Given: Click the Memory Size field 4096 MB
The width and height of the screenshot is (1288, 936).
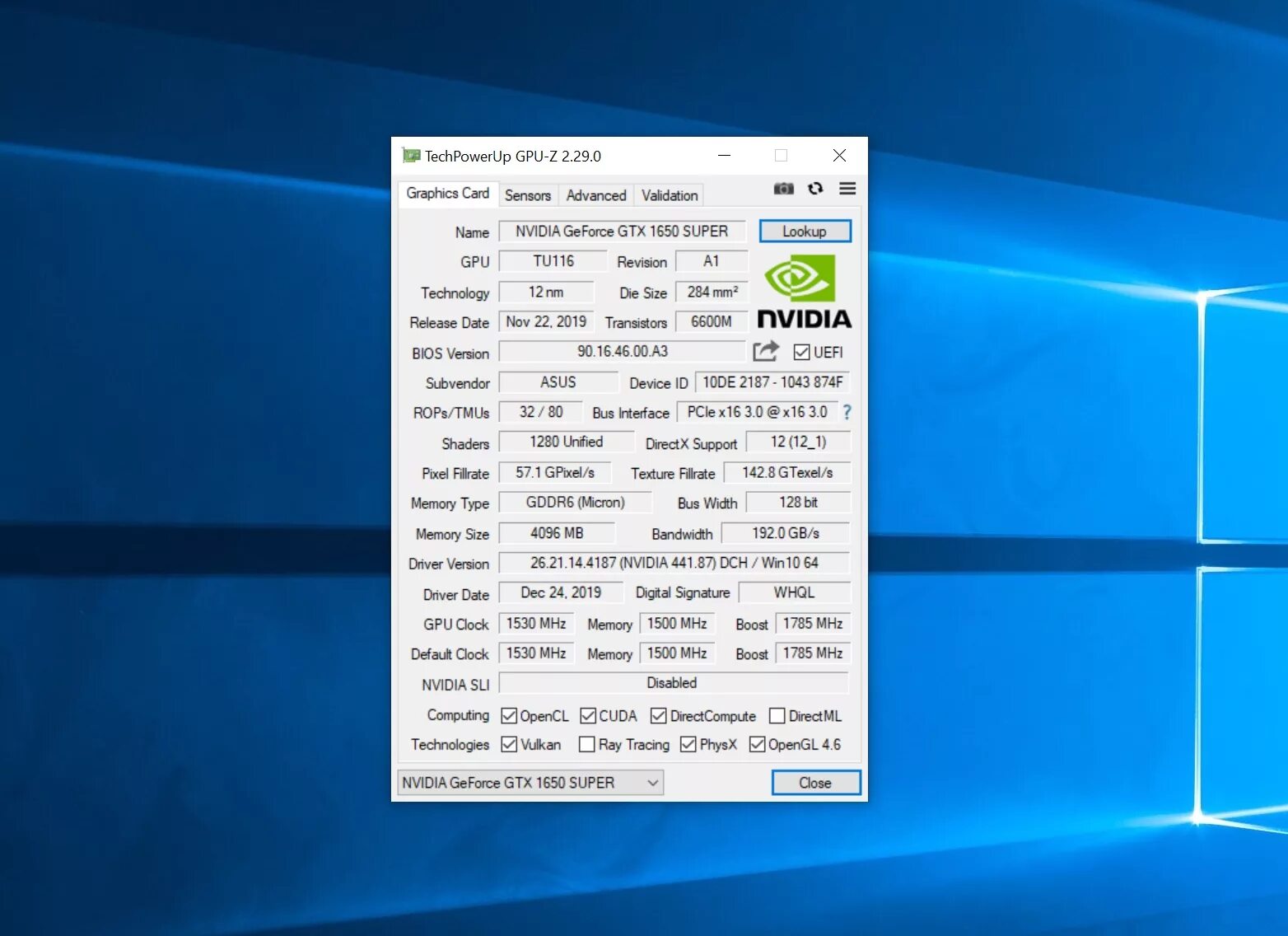Looking at the screenshot, I should (557, 533).
